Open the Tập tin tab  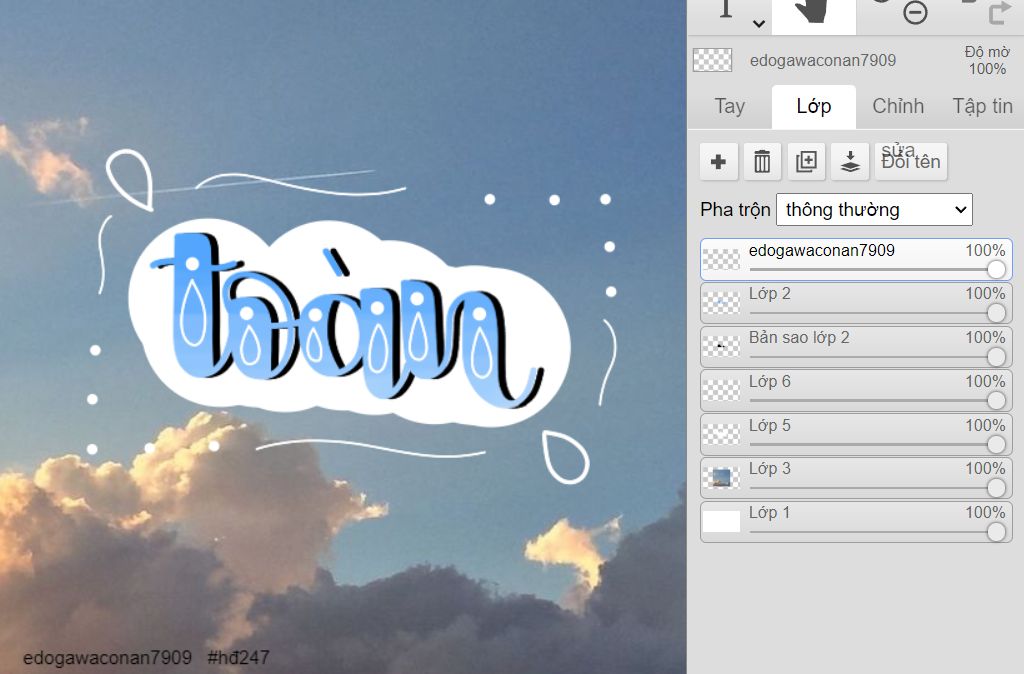(982, 106)
